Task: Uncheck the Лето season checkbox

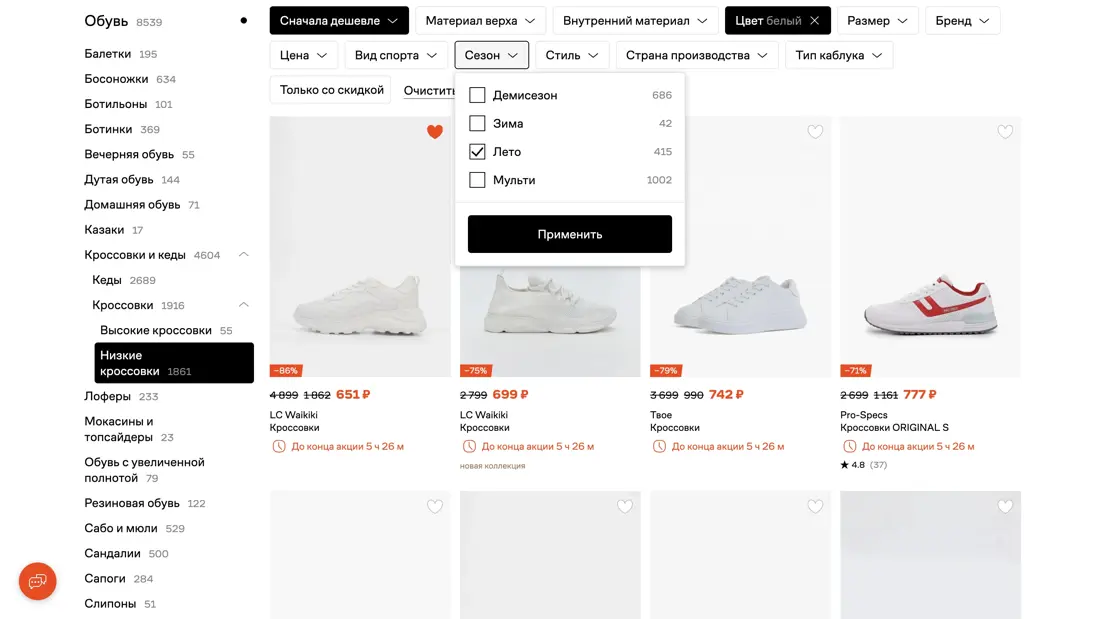Action: click(477, 152)
